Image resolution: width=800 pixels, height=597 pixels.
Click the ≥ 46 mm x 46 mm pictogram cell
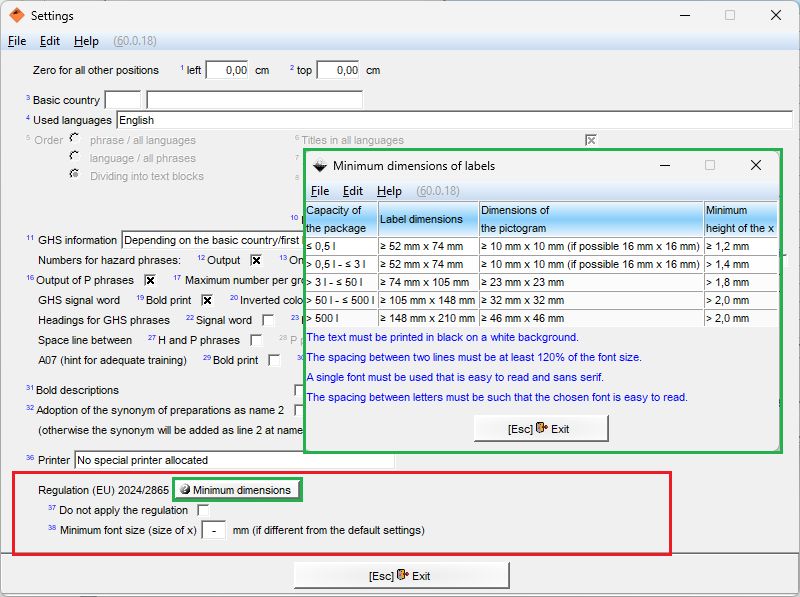[591, 318]
